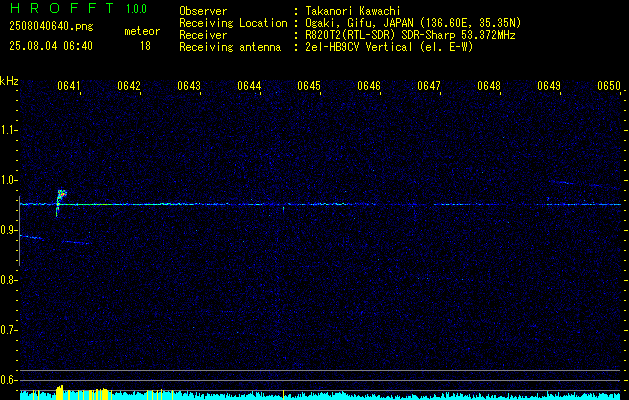Select the meteor count value 18

click(x=145, y=46)
